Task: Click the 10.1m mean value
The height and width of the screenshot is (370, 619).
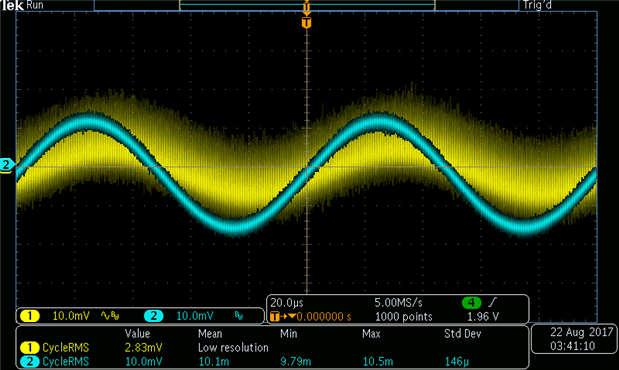Action: [214, 361]
